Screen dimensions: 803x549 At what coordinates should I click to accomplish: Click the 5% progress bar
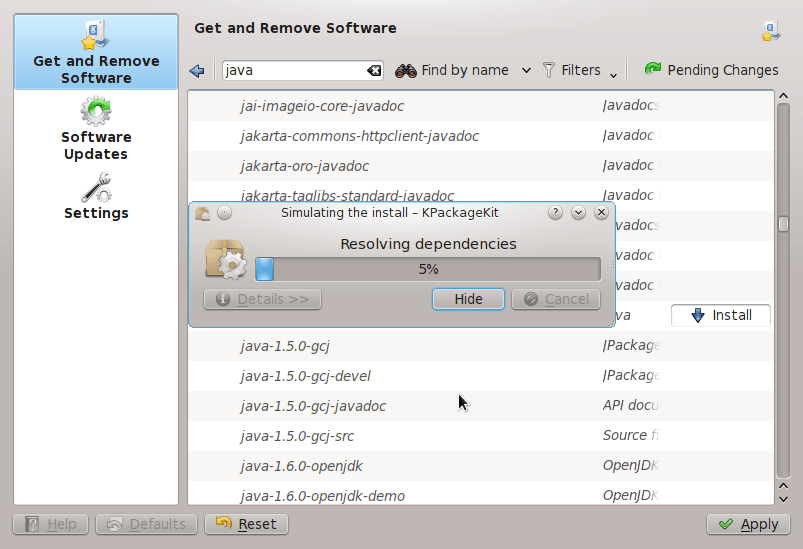tap(428, 269)
